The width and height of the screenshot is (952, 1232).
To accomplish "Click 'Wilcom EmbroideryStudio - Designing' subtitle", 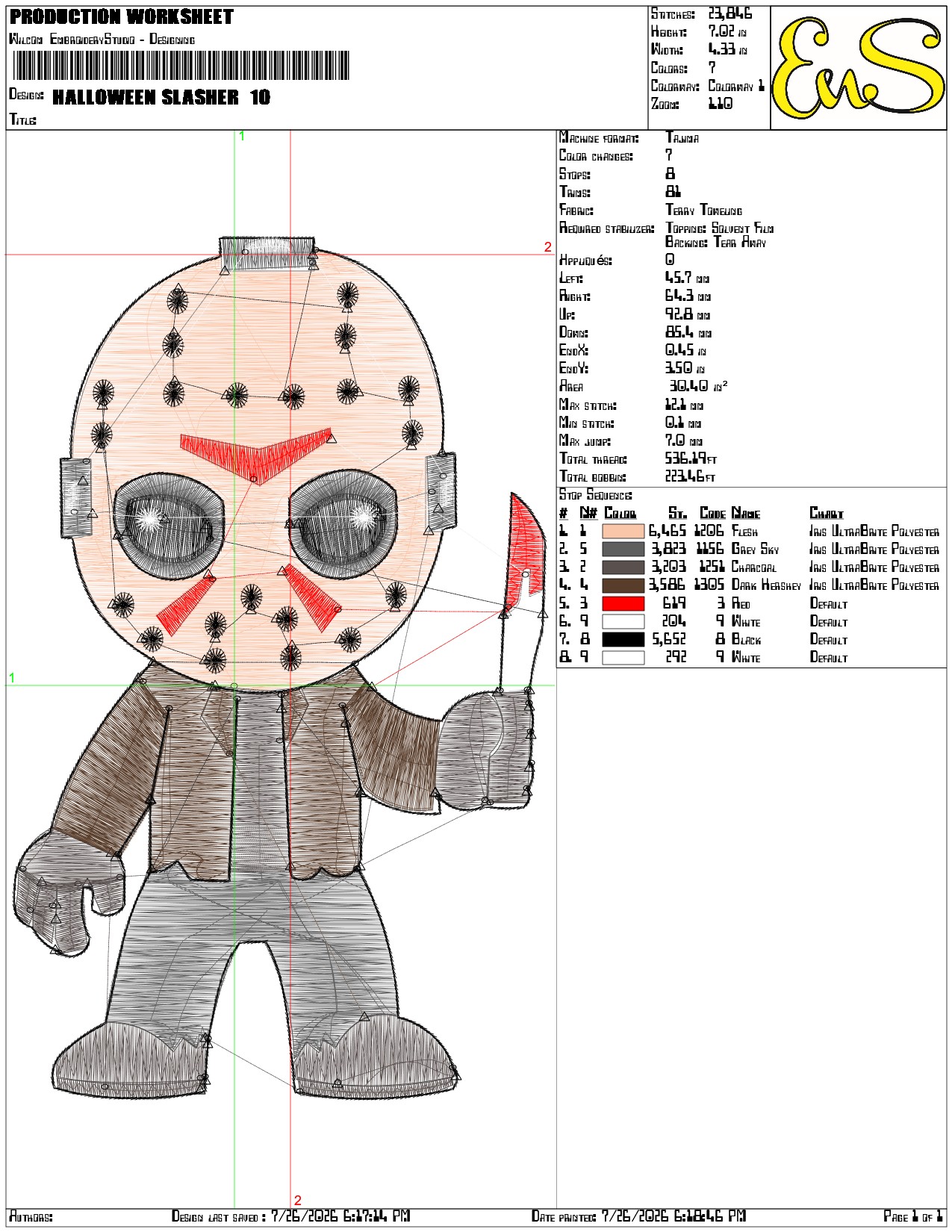I will click(x=102, y=39).
